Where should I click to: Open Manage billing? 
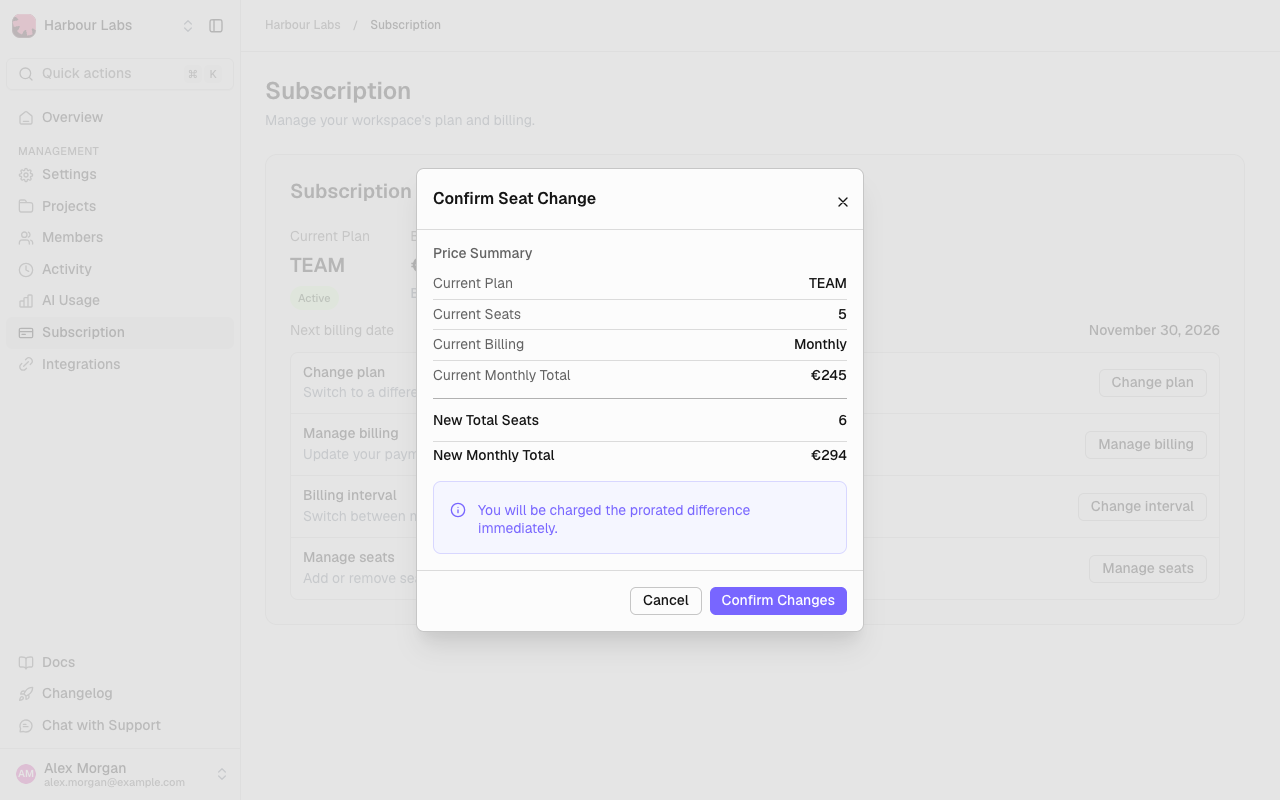pyautogui.click(x=1146, y=444)
